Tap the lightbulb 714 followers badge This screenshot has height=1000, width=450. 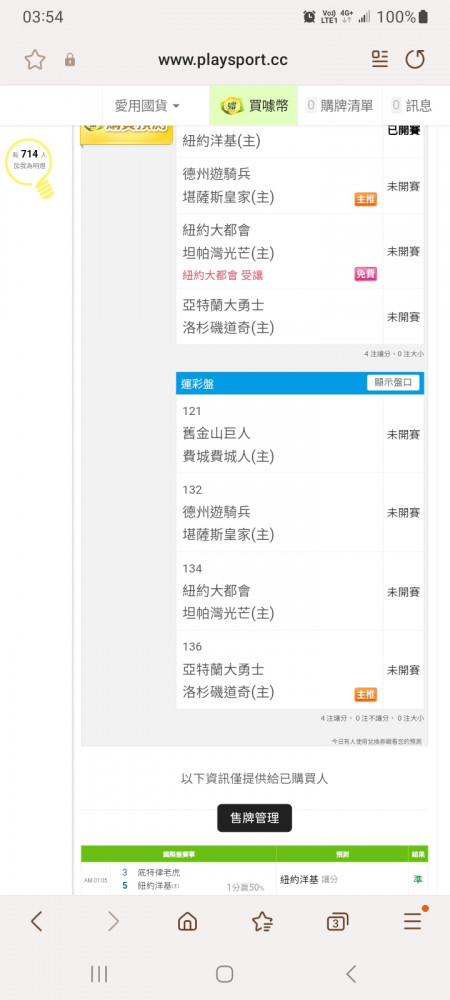[29, 167]
